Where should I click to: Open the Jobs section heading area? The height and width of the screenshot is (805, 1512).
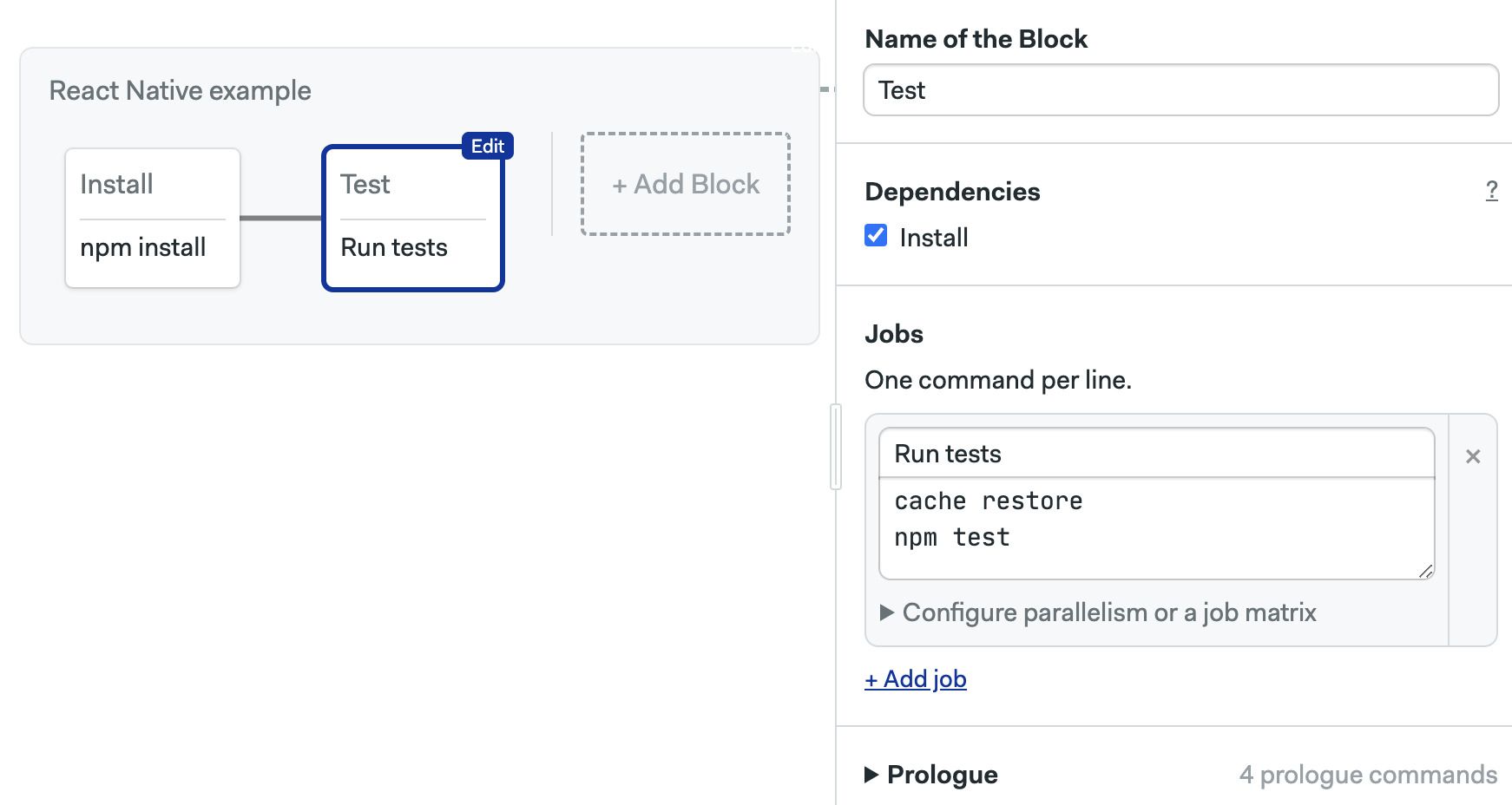894,333
